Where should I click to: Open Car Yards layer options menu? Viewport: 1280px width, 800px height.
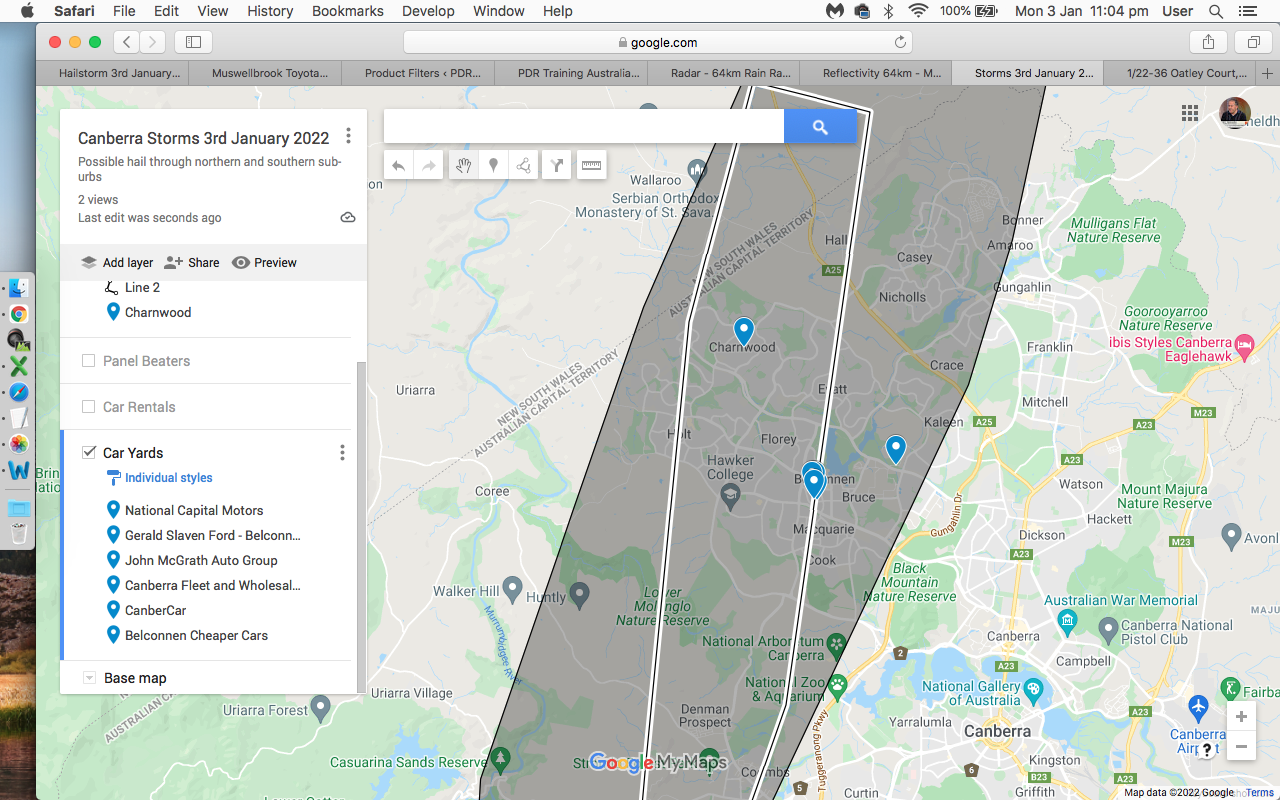(x=342, y=453)
